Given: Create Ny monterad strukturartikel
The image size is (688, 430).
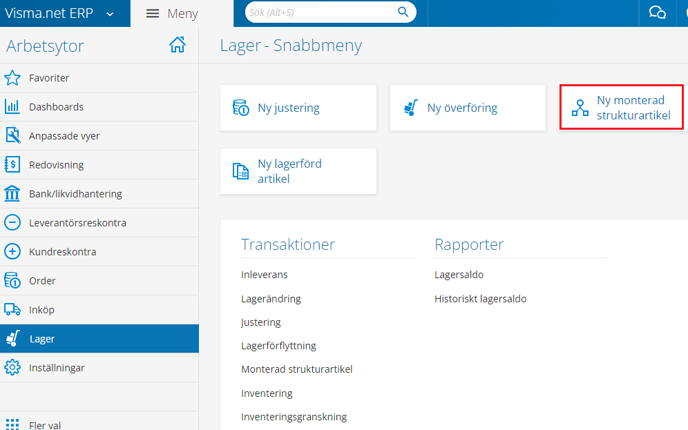Looking at the screenshot, I should pyautogui.click(x=621, y=108).
